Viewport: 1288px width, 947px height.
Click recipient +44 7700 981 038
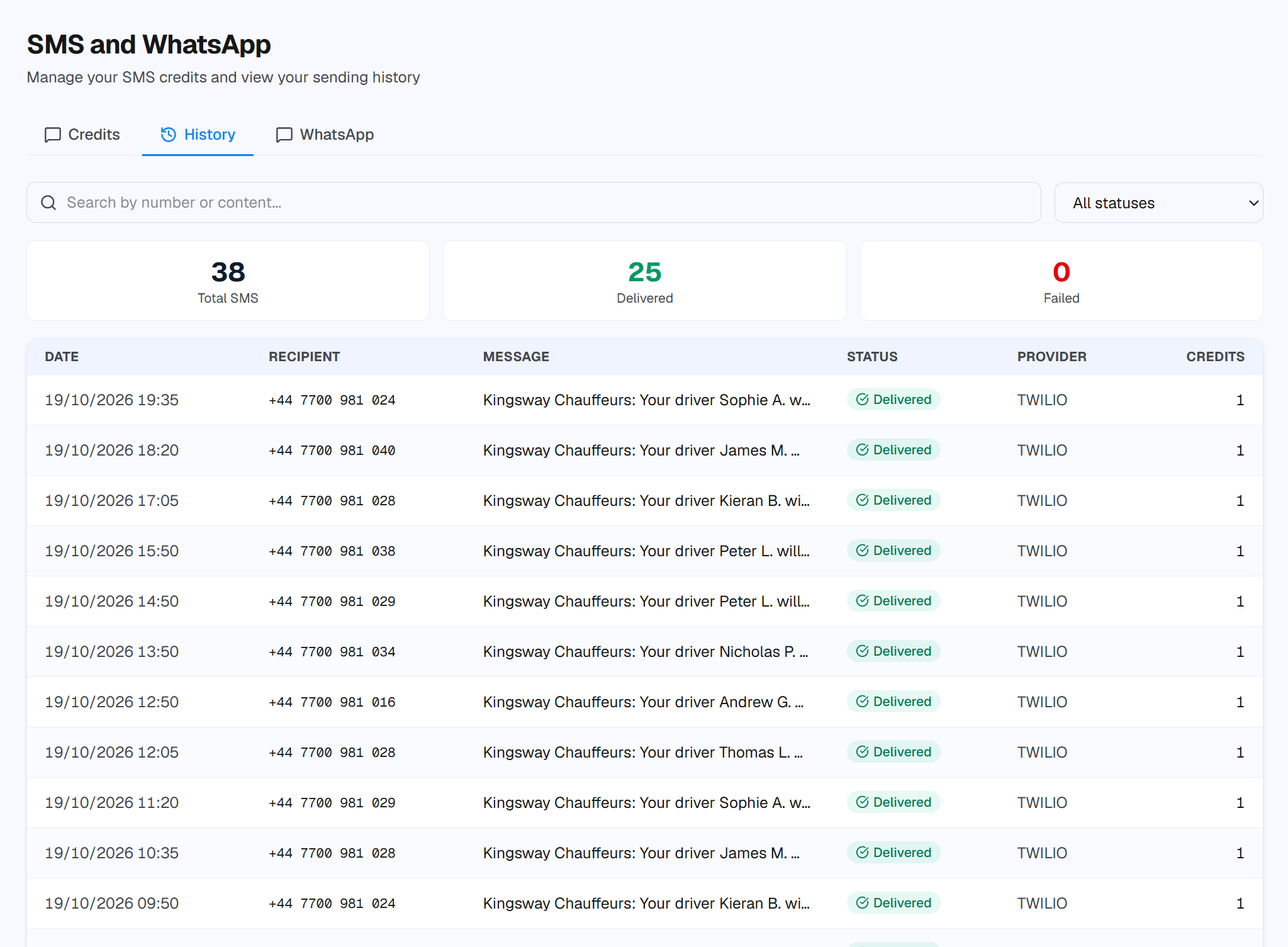click(332, 551)
